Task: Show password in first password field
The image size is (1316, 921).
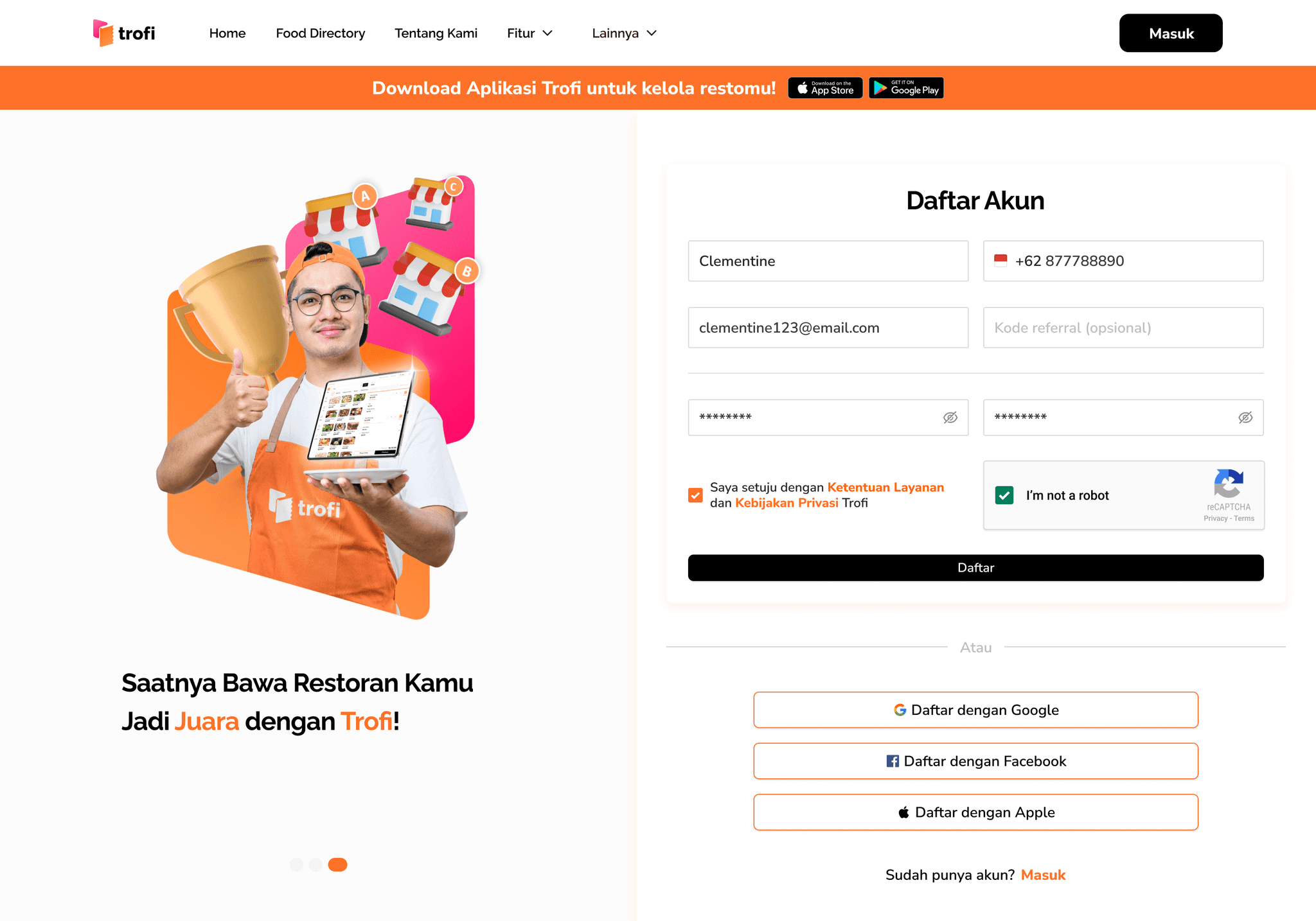Action: (x=950, y=417)
